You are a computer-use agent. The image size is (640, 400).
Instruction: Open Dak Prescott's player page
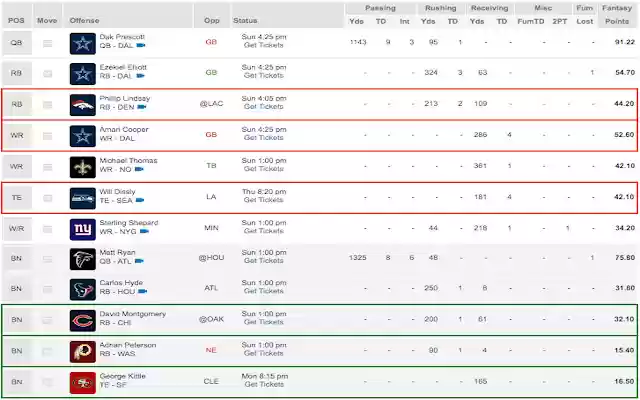122,37
